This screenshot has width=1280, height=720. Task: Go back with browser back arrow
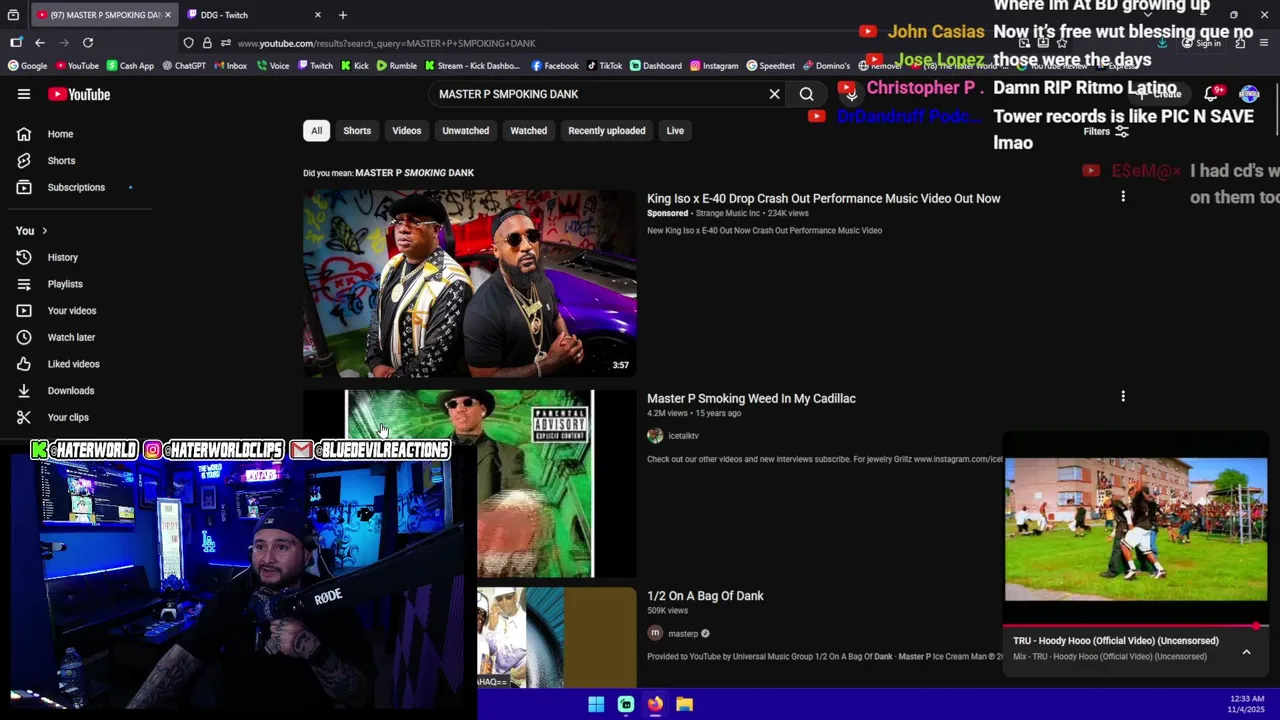pos(40,43)
